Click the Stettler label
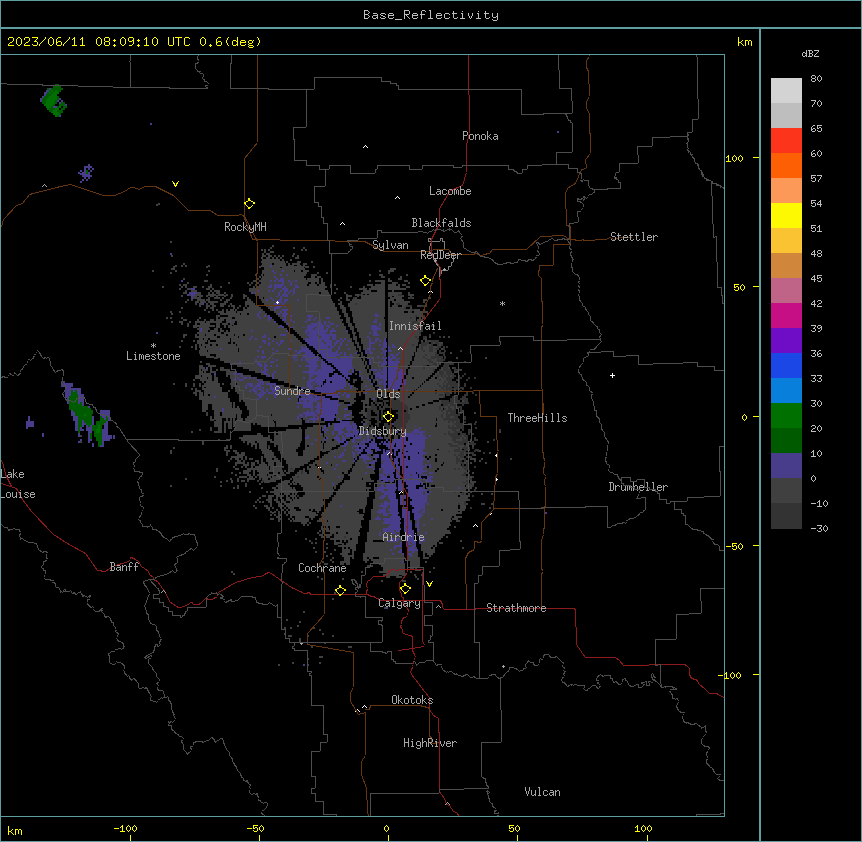This screenshot has height=842, width=862. click(x=634, y=237)
